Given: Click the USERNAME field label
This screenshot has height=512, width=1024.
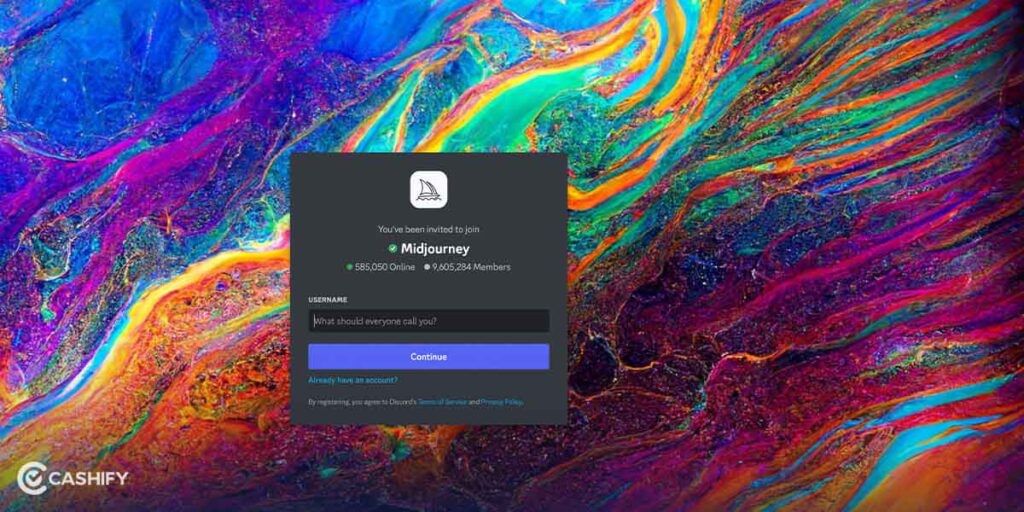Looking at the screenshot, I should click(328, 300).
